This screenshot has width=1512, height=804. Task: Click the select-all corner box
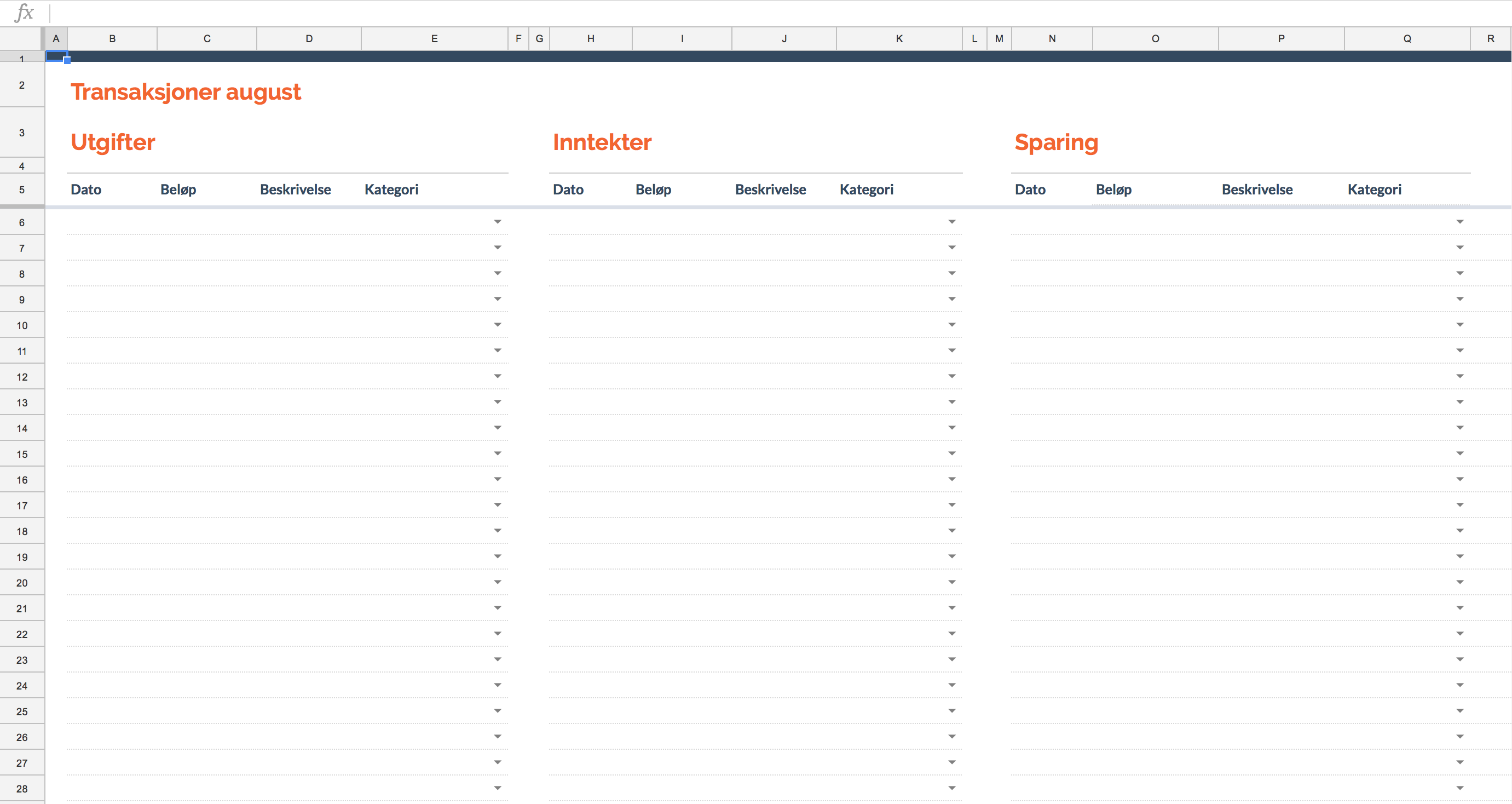click(x=22, y=39)
